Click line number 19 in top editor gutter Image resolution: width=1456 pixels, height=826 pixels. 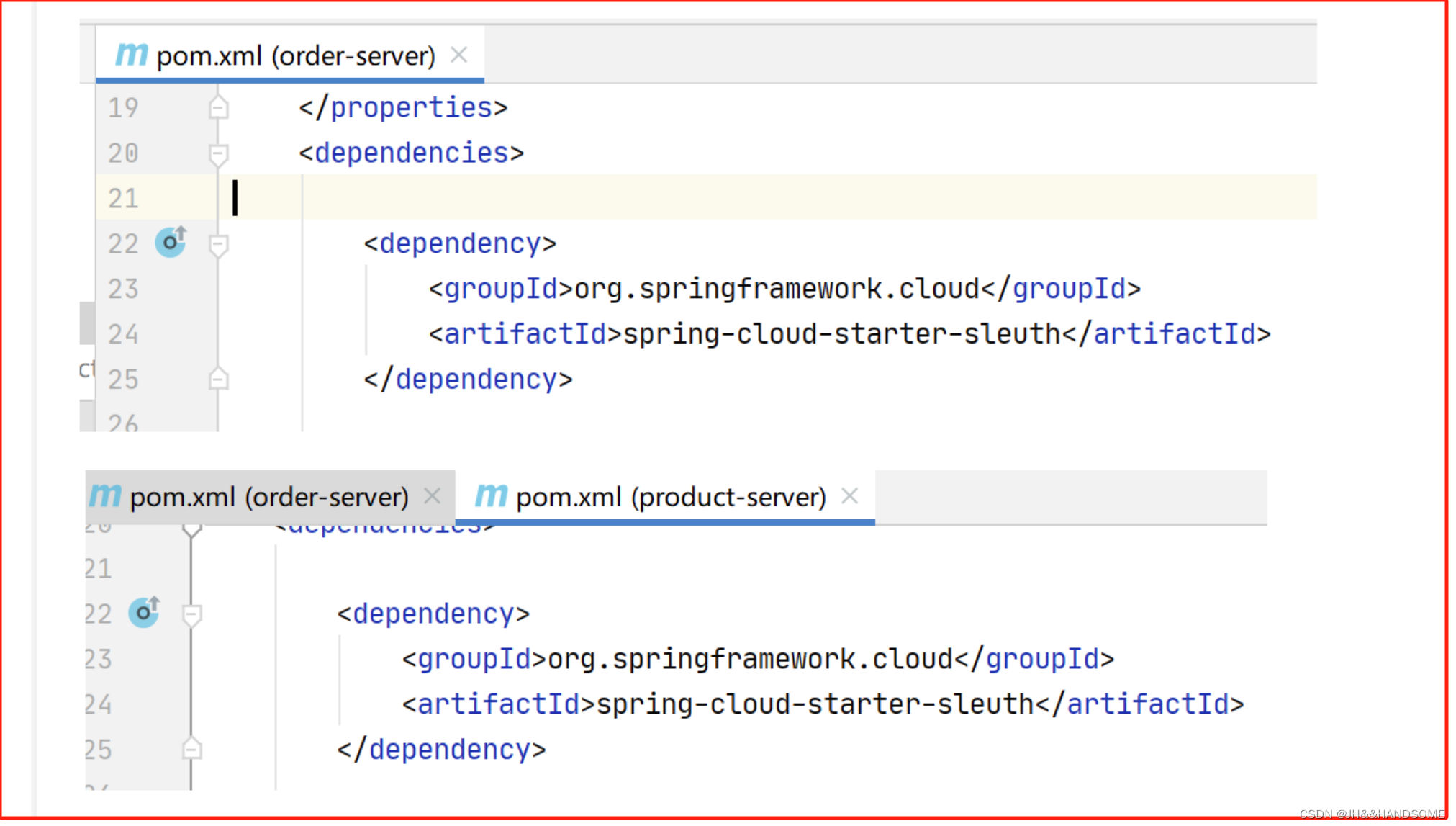pos(123,108)
